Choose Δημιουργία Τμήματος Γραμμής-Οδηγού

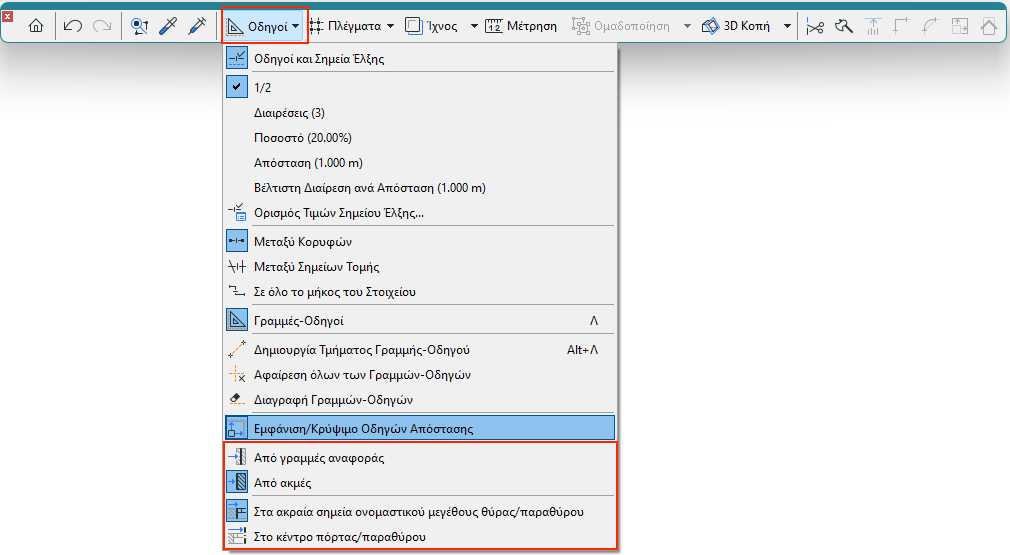coord(420,350)
